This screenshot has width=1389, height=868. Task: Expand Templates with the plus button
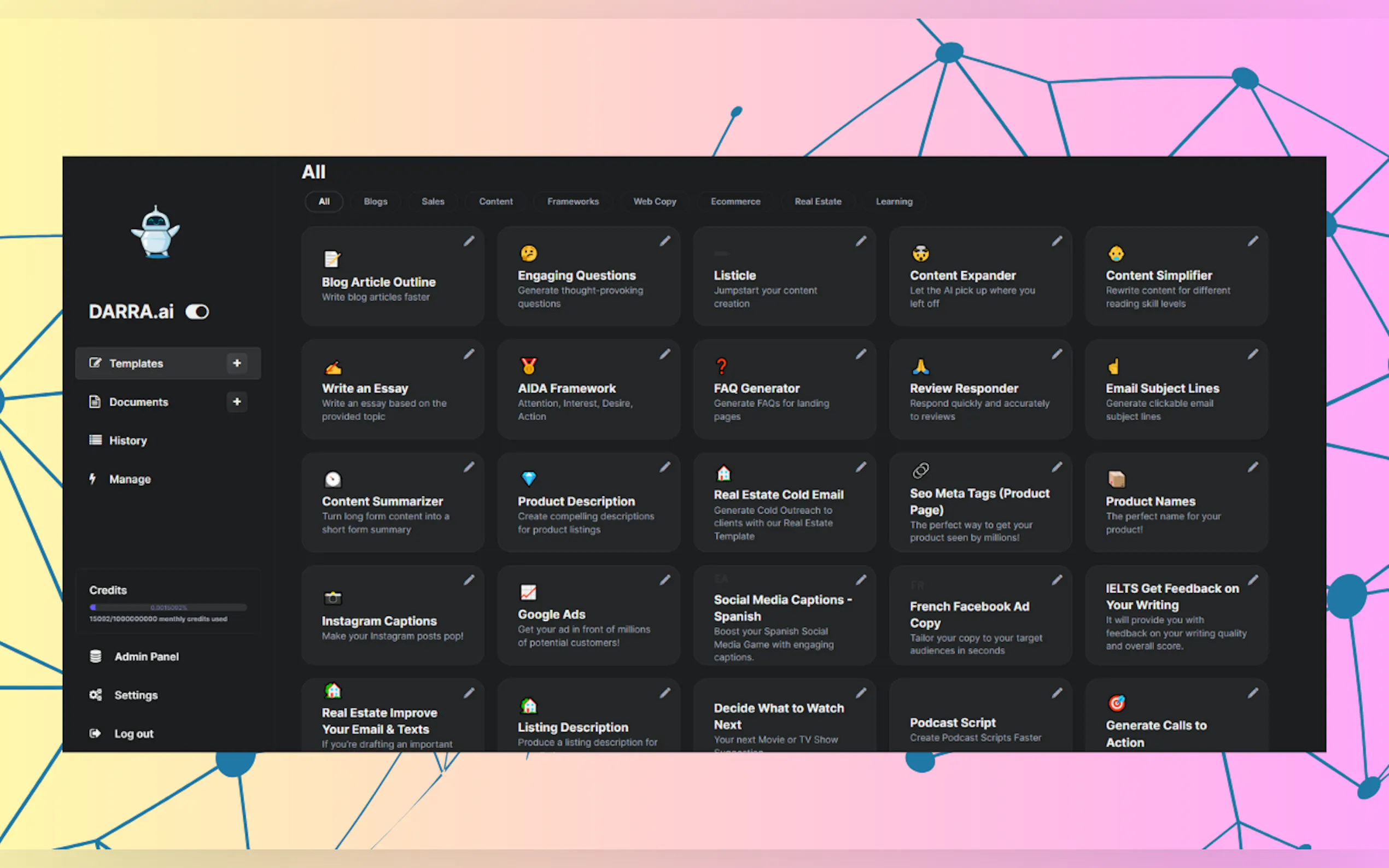coord(237,363)
